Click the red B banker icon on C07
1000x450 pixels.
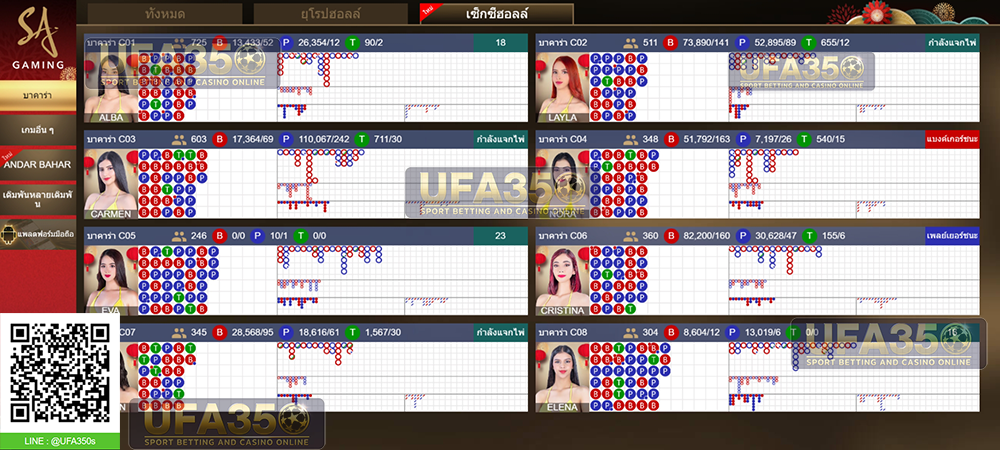(220, 333)
